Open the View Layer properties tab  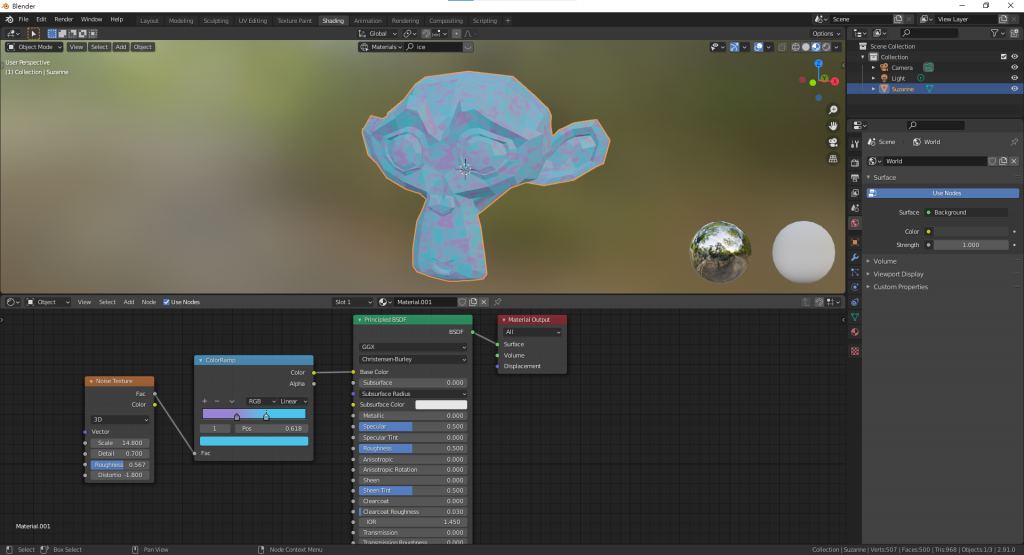855,193
